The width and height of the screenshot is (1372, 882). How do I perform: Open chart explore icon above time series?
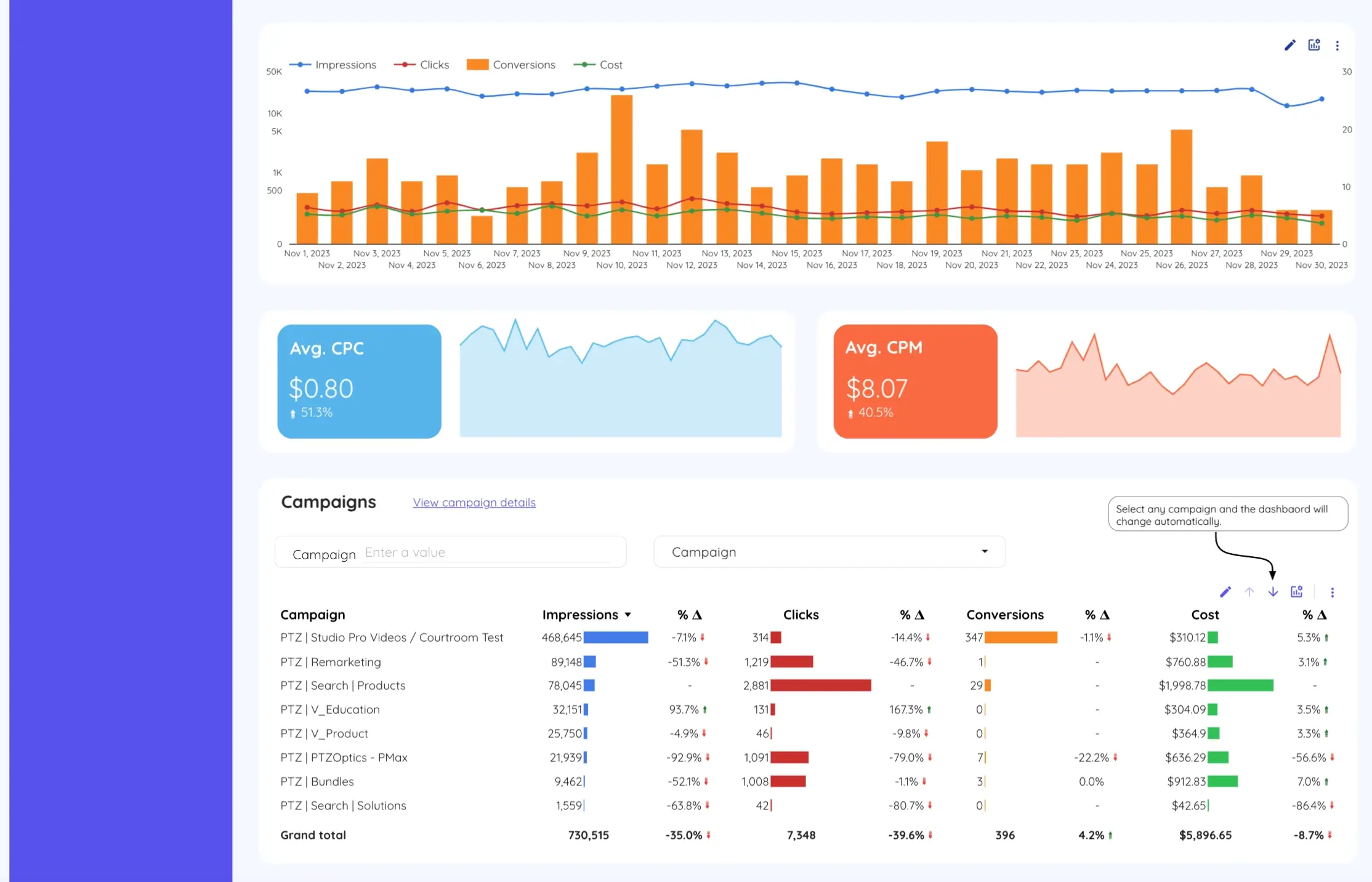click(x=1314, y=44)
